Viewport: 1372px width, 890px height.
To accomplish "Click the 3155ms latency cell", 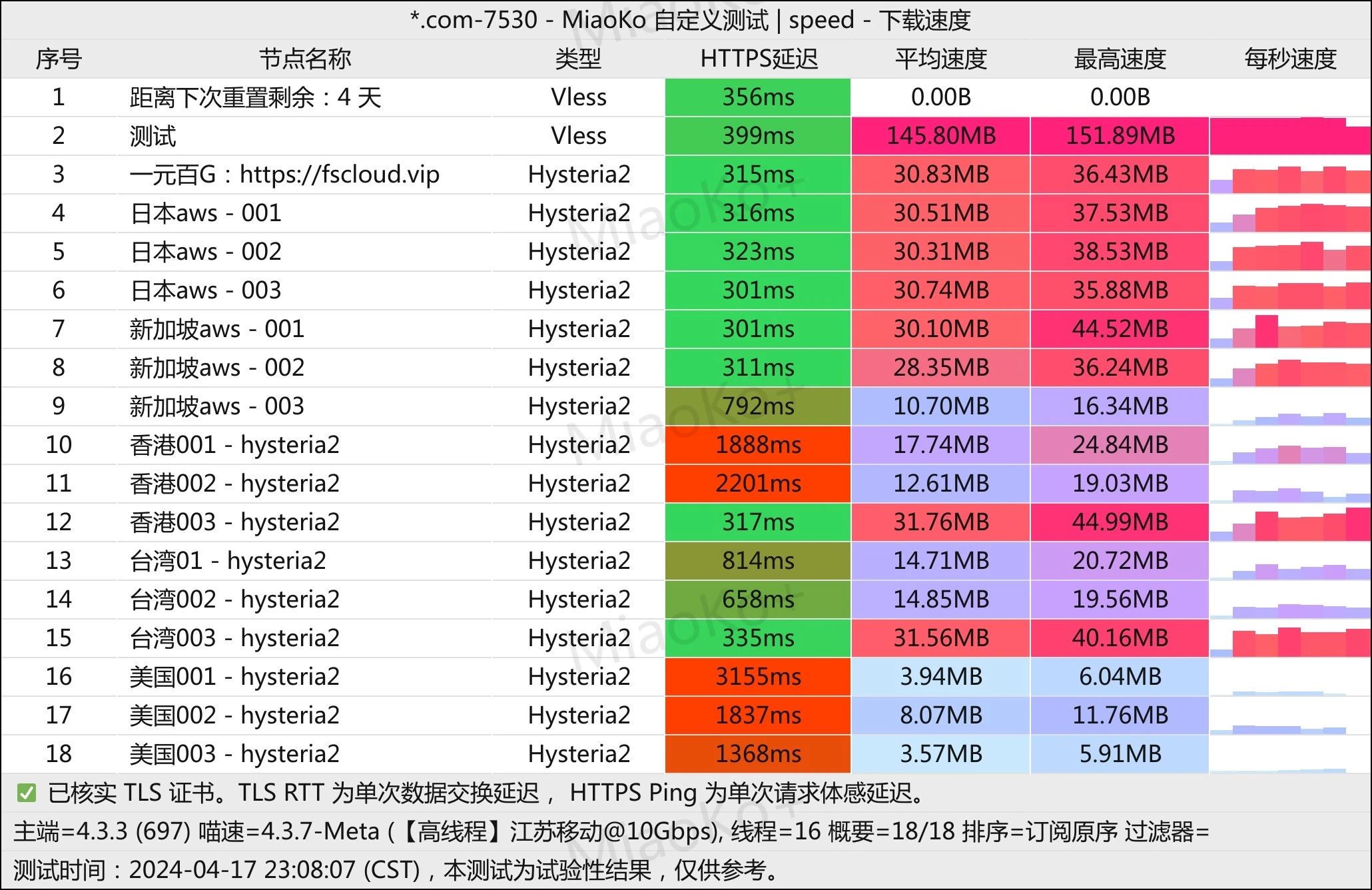I will [x=758, y=677].
